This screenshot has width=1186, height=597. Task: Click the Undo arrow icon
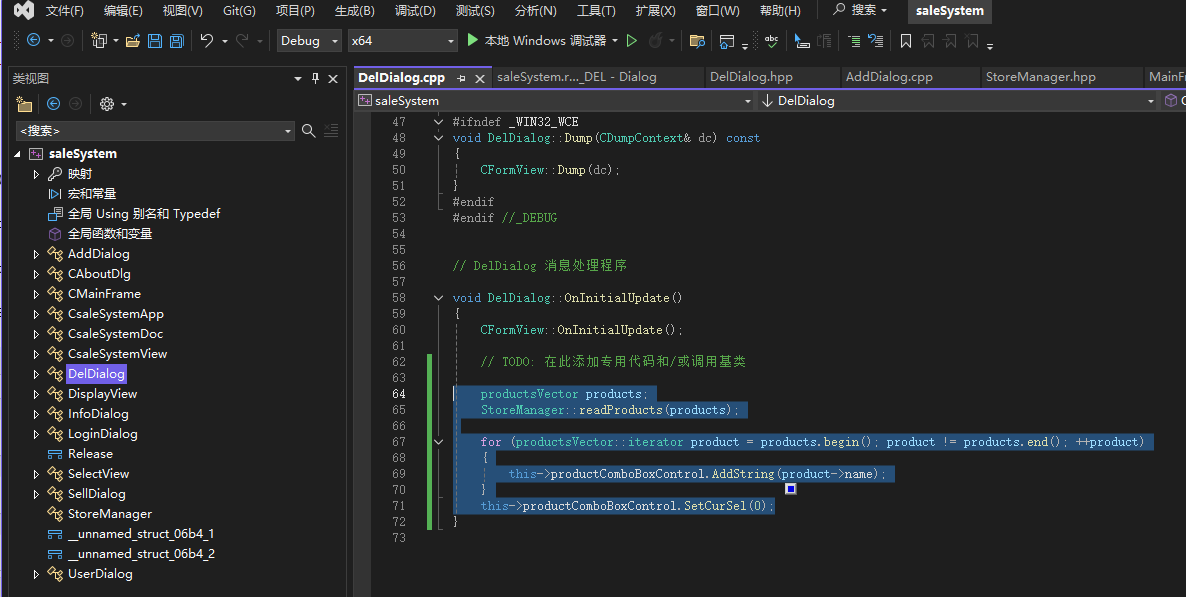click(x=206, y=41)
